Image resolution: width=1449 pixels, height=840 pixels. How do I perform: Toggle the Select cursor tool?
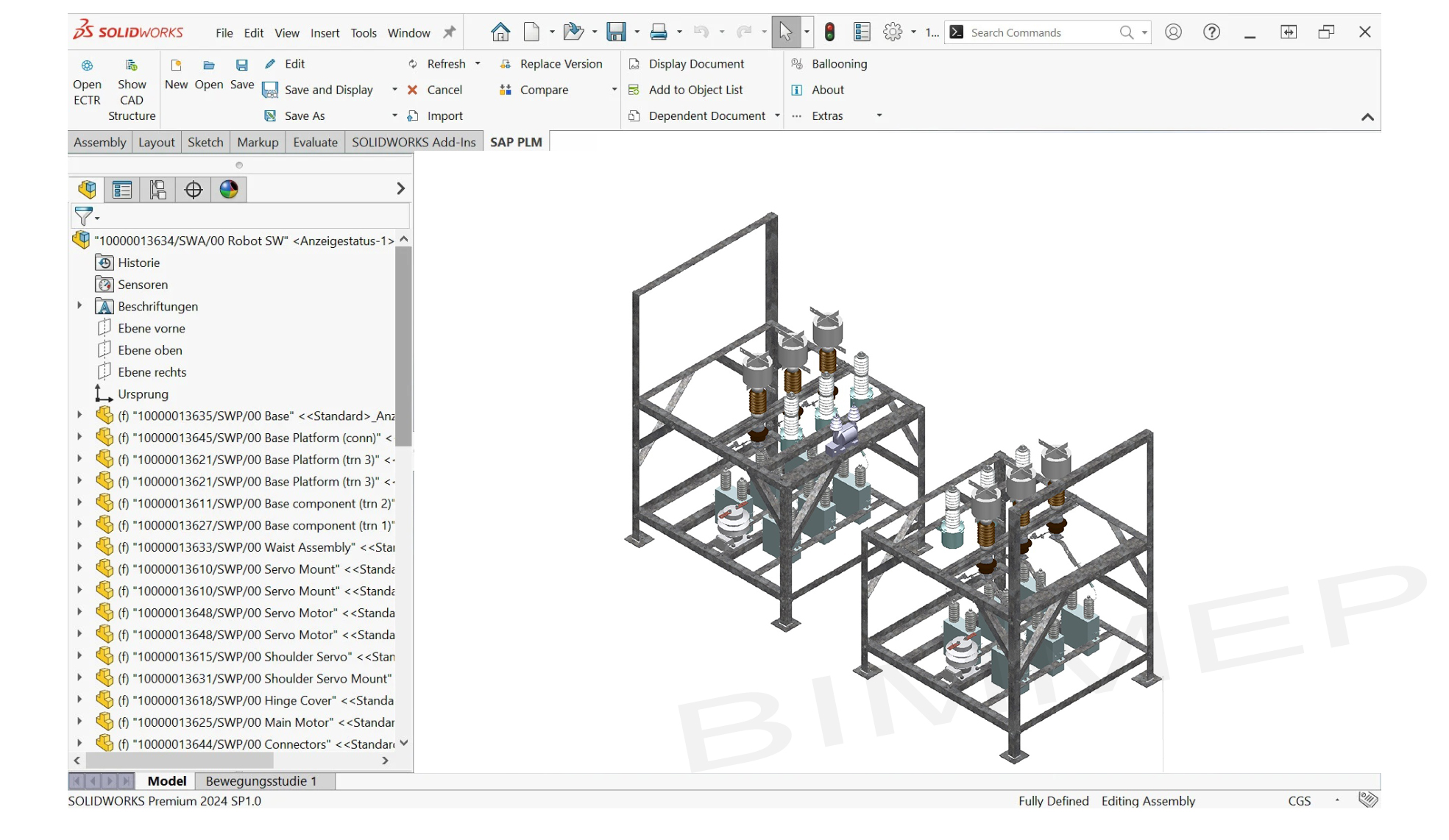[785, 32]
